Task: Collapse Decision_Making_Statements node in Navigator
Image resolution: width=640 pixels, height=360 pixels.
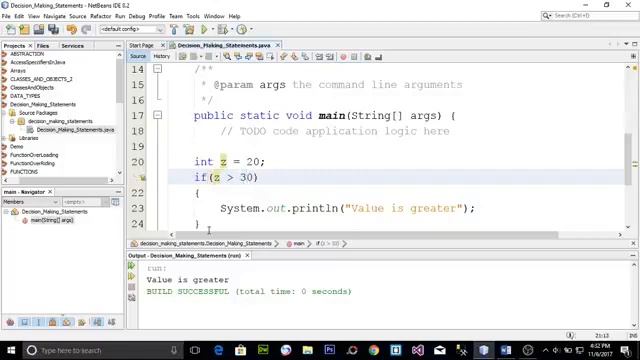Action: pyautogui.click(x=6, y=211)
